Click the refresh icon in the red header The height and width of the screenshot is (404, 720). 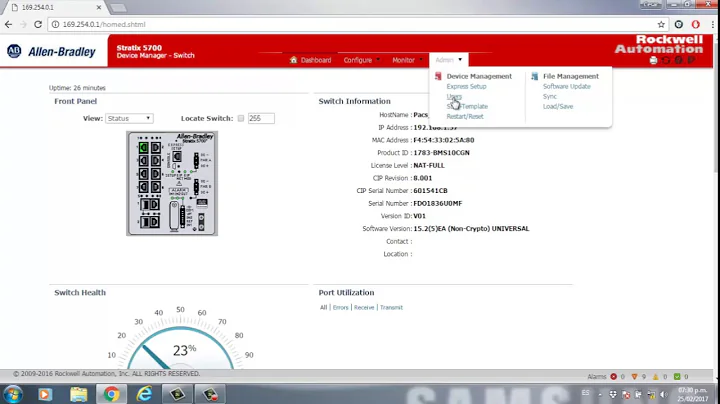click(x=666, y=60)
